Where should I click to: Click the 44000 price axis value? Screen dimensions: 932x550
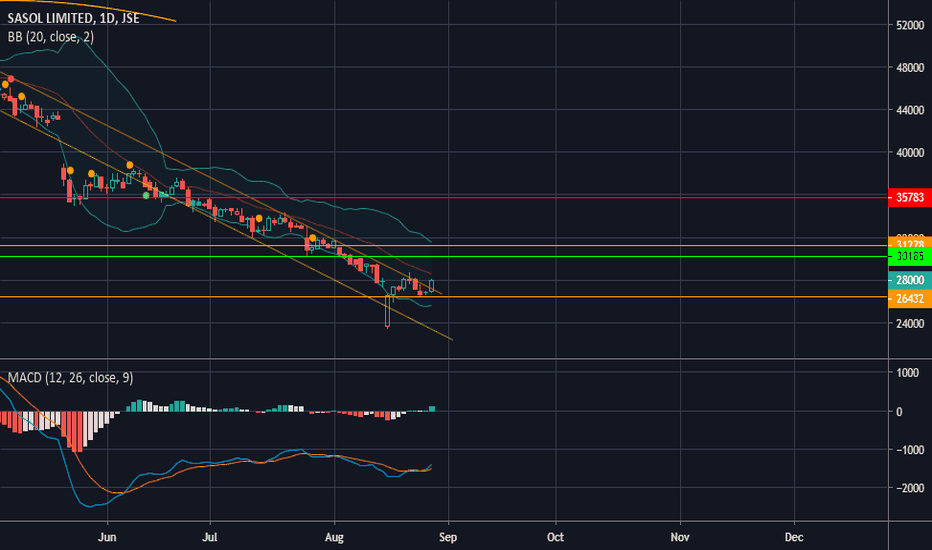[910, 110]
